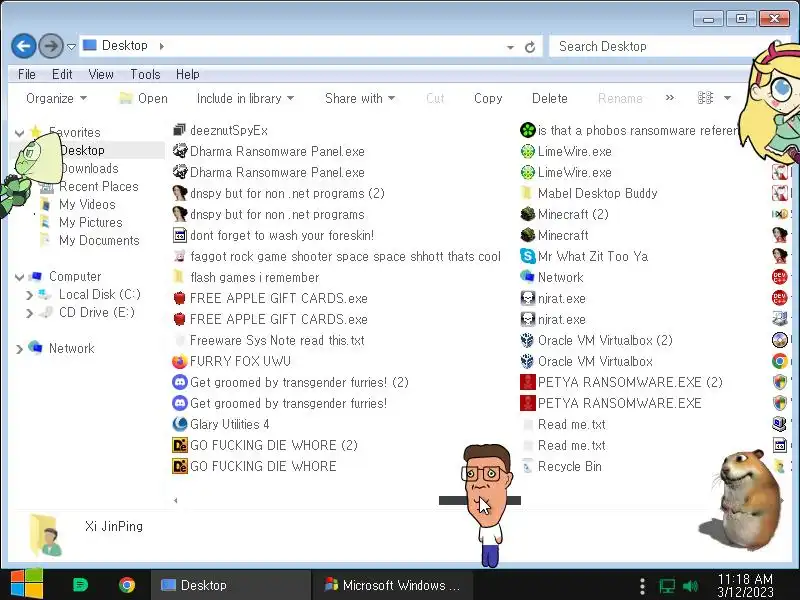800x600 pixels.
Task: Go back with the blue back arrow
Action: (x=23, y=46)
